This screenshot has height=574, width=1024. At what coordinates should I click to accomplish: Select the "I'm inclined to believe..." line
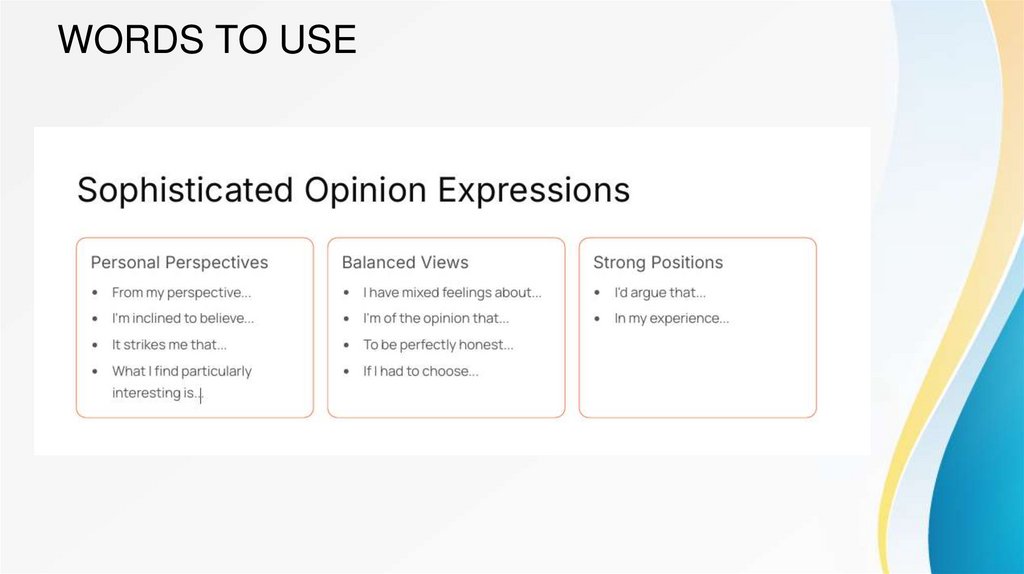click(x=183, y=319)
